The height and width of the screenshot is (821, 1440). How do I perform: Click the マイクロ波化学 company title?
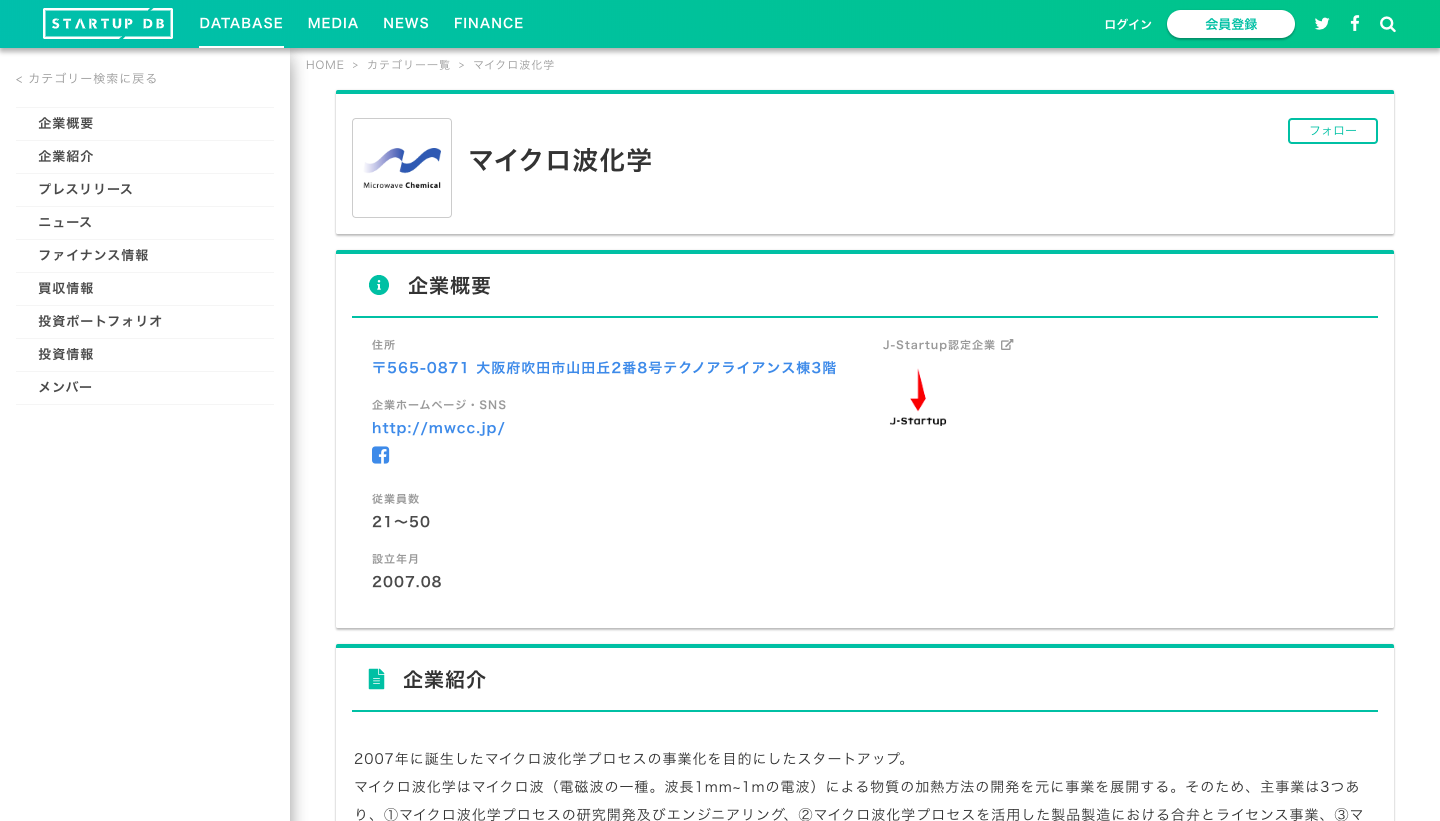560,160
